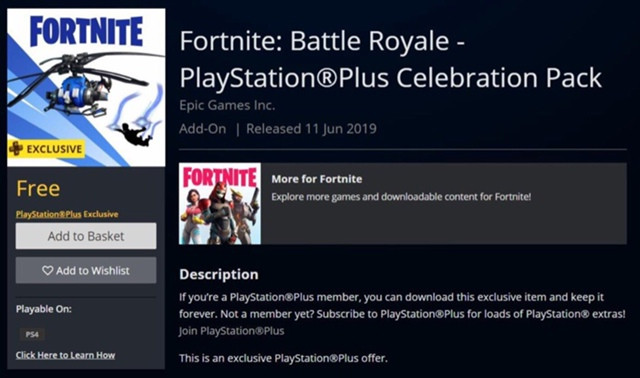Click the heart icon on Add to Wishlist
The height and width of the screenshot is (378, 640).
[x=47, y=270]
